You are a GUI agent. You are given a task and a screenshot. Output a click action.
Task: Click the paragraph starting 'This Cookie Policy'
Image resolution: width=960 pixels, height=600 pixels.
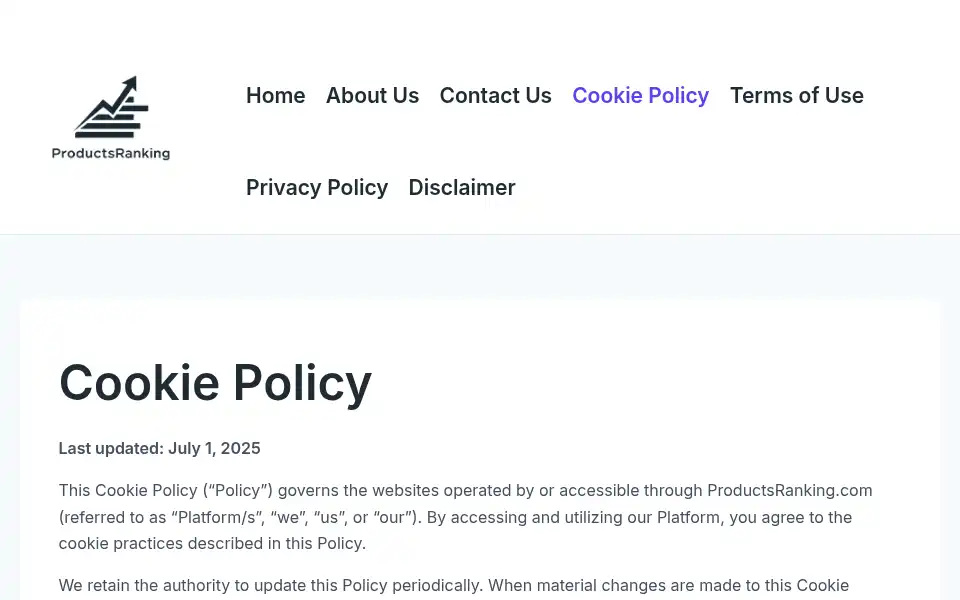coord(465,517)
